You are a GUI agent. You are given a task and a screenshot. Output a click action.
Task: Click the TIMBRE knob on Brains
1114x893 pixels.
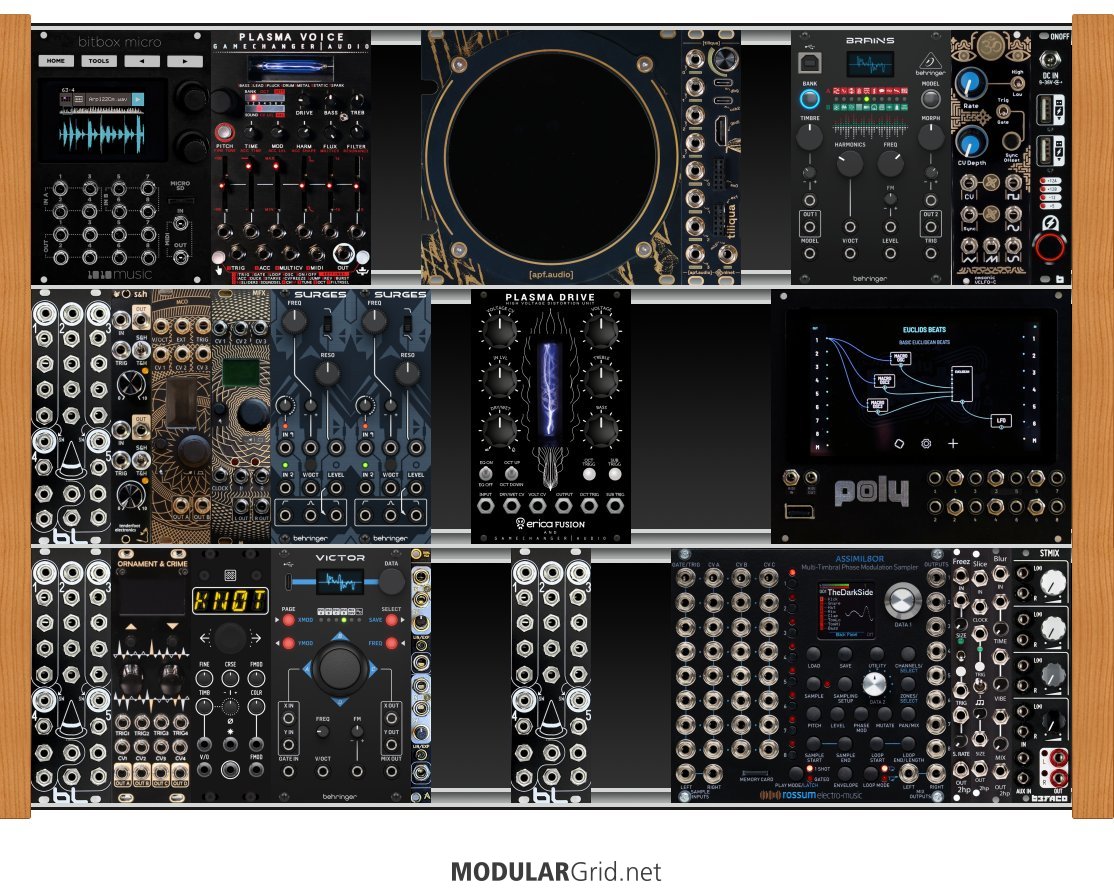tap(809, 136)
